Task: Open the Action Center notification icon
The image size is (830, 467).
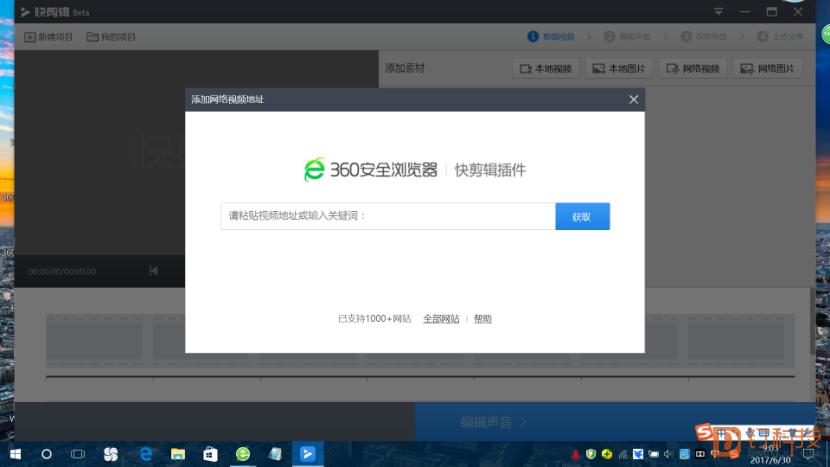Action: pyautogui.click(x=809, y=454)
